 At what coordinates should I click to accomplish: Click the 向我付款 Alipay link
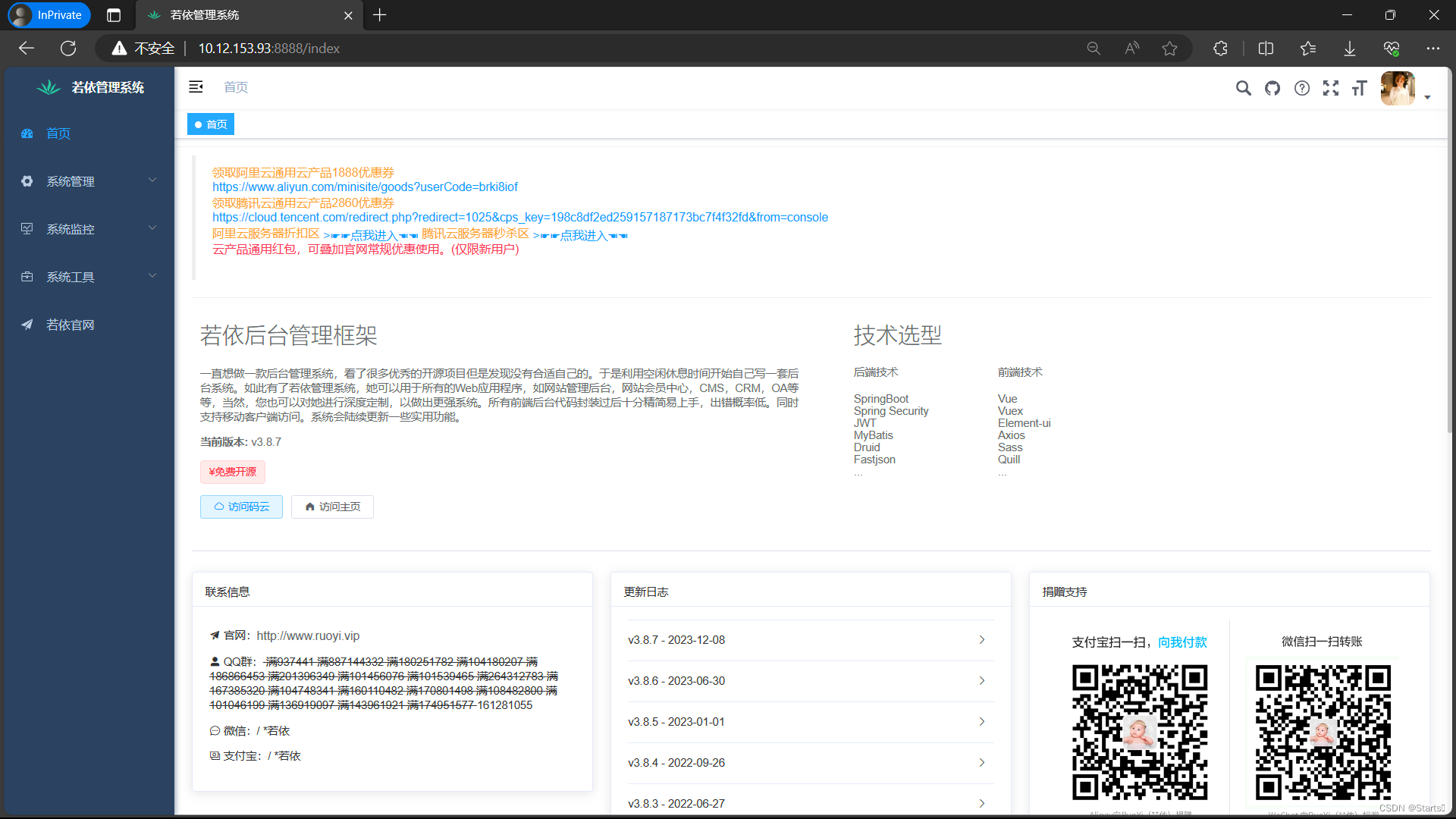click(x=1182, y=642)
